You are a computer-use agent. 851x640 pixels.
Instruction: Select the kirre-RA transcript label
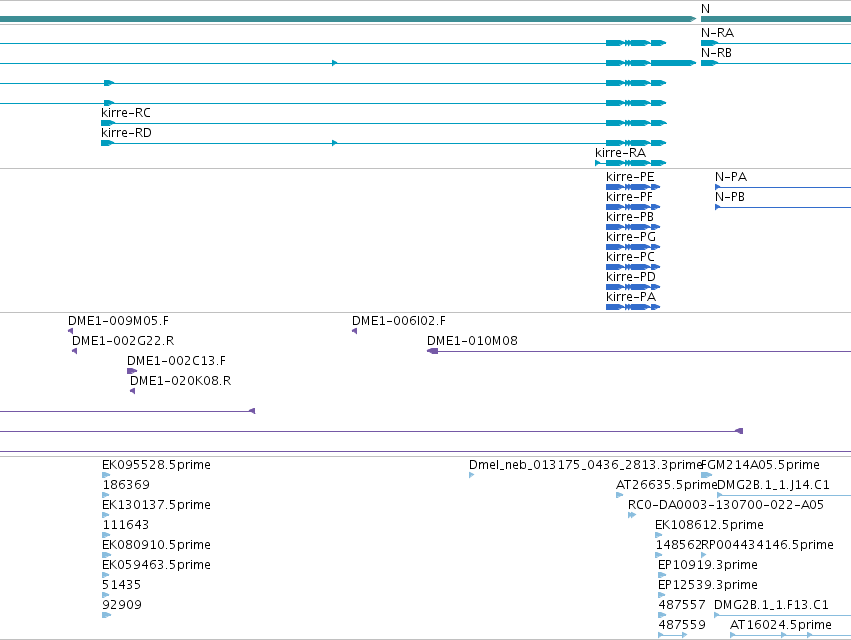click(620, 153)
